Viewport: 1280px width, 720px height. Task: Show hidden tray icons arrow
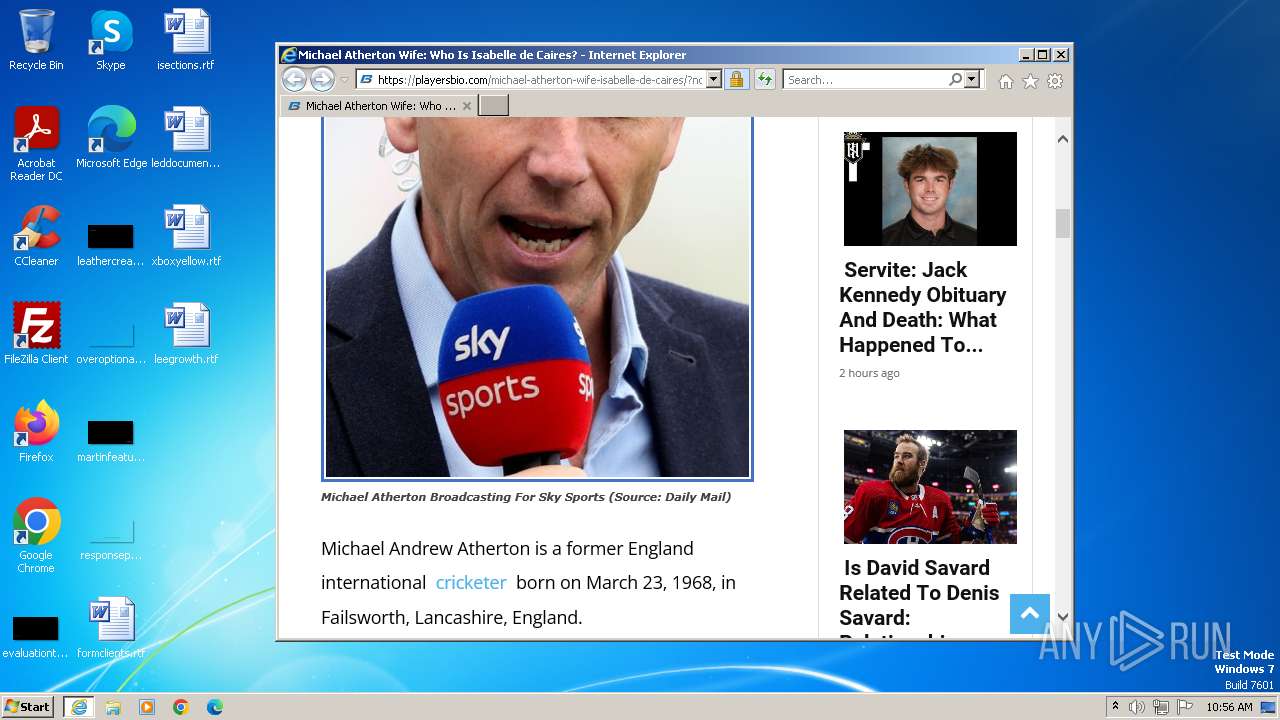[1115, 707]
